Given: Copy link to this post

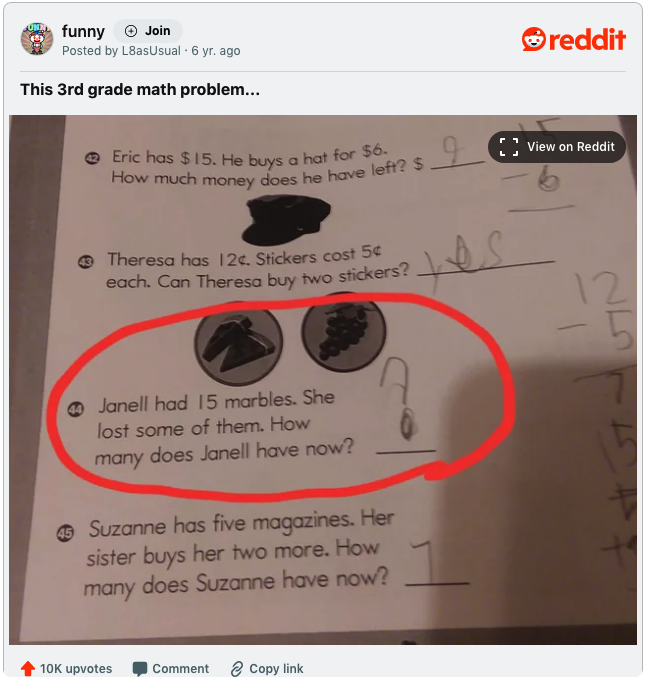Looking at the screenshot, I should coord(267,668).
